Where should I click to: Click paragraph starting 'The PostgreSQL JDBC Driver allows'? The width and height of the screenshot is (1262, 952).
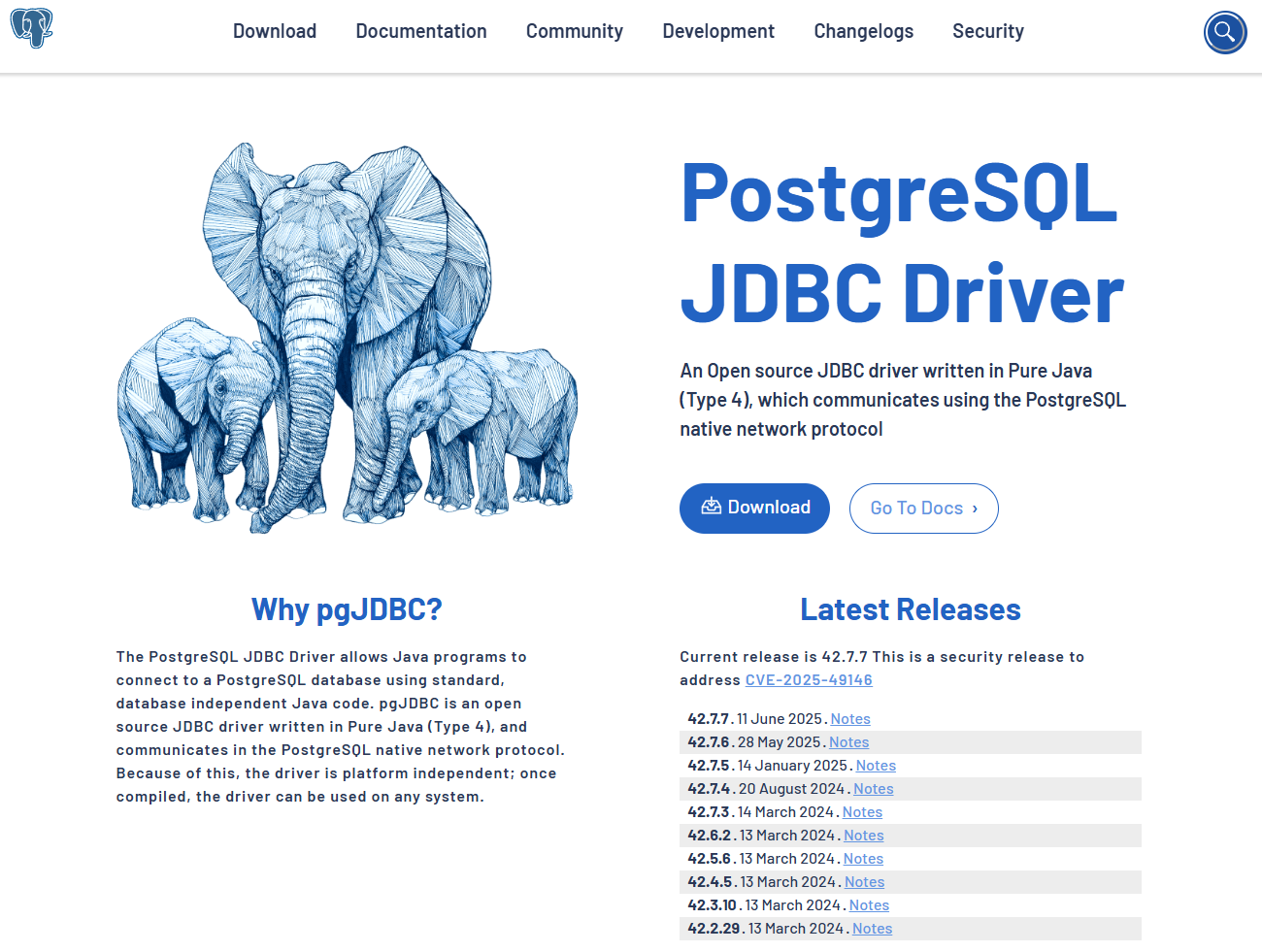341,727
